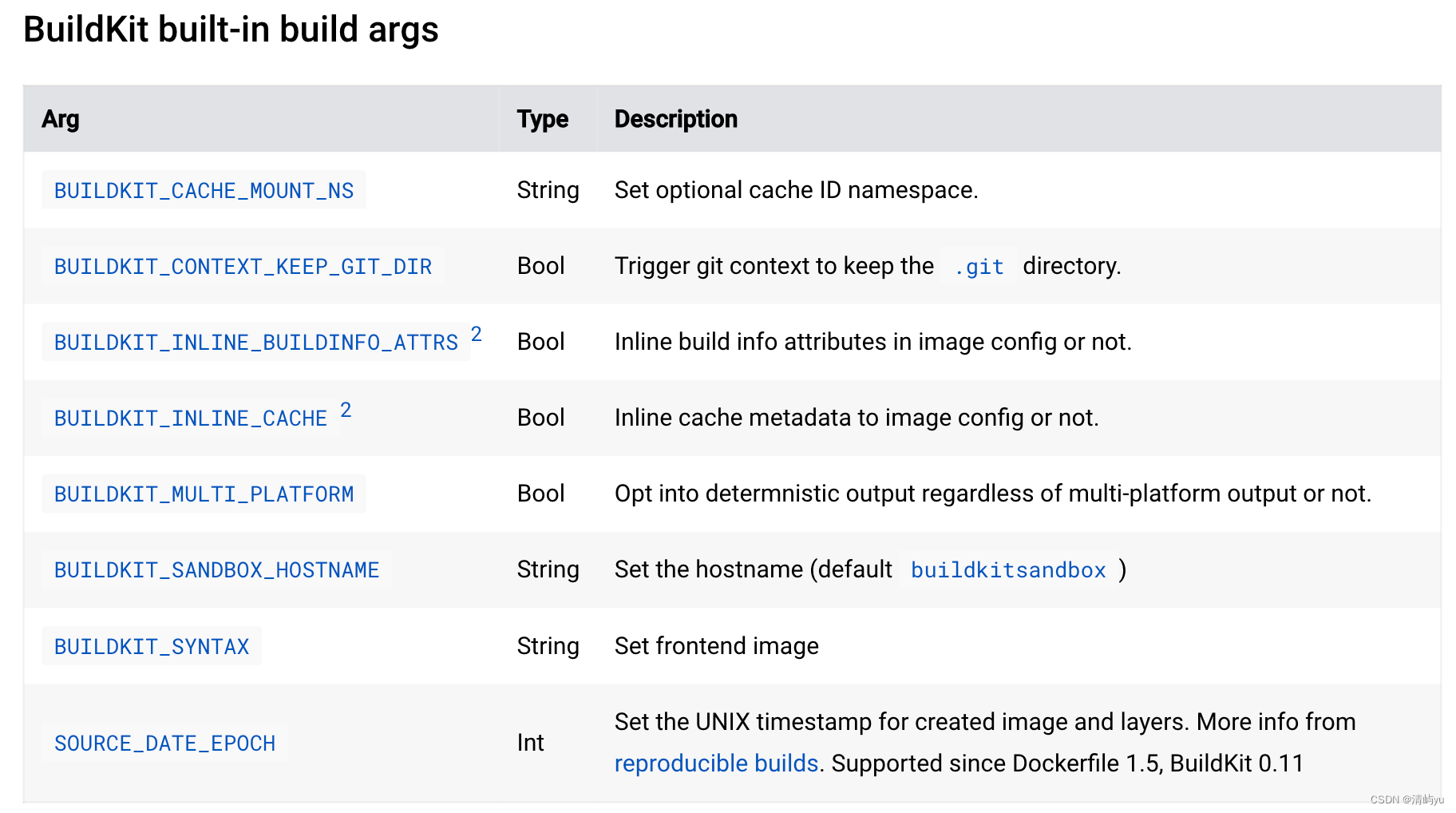Click footnote 2 beside BUILDKIT_INLINE_CACHE
Screen dimensions: 1456x813
coord(346,410)
